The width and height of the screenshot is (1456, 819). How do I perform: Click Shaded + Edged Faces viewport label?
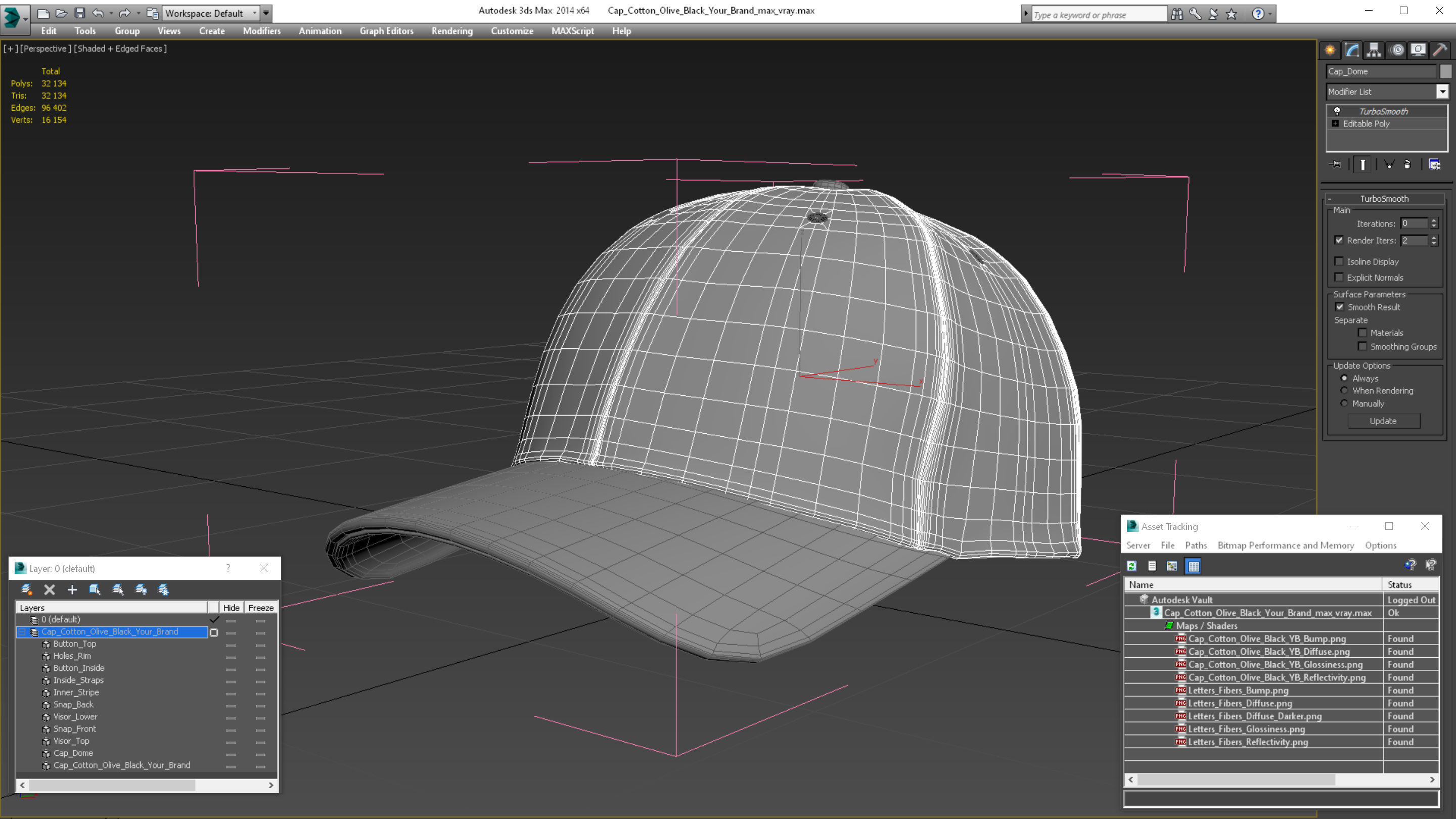tap(120, 49)
